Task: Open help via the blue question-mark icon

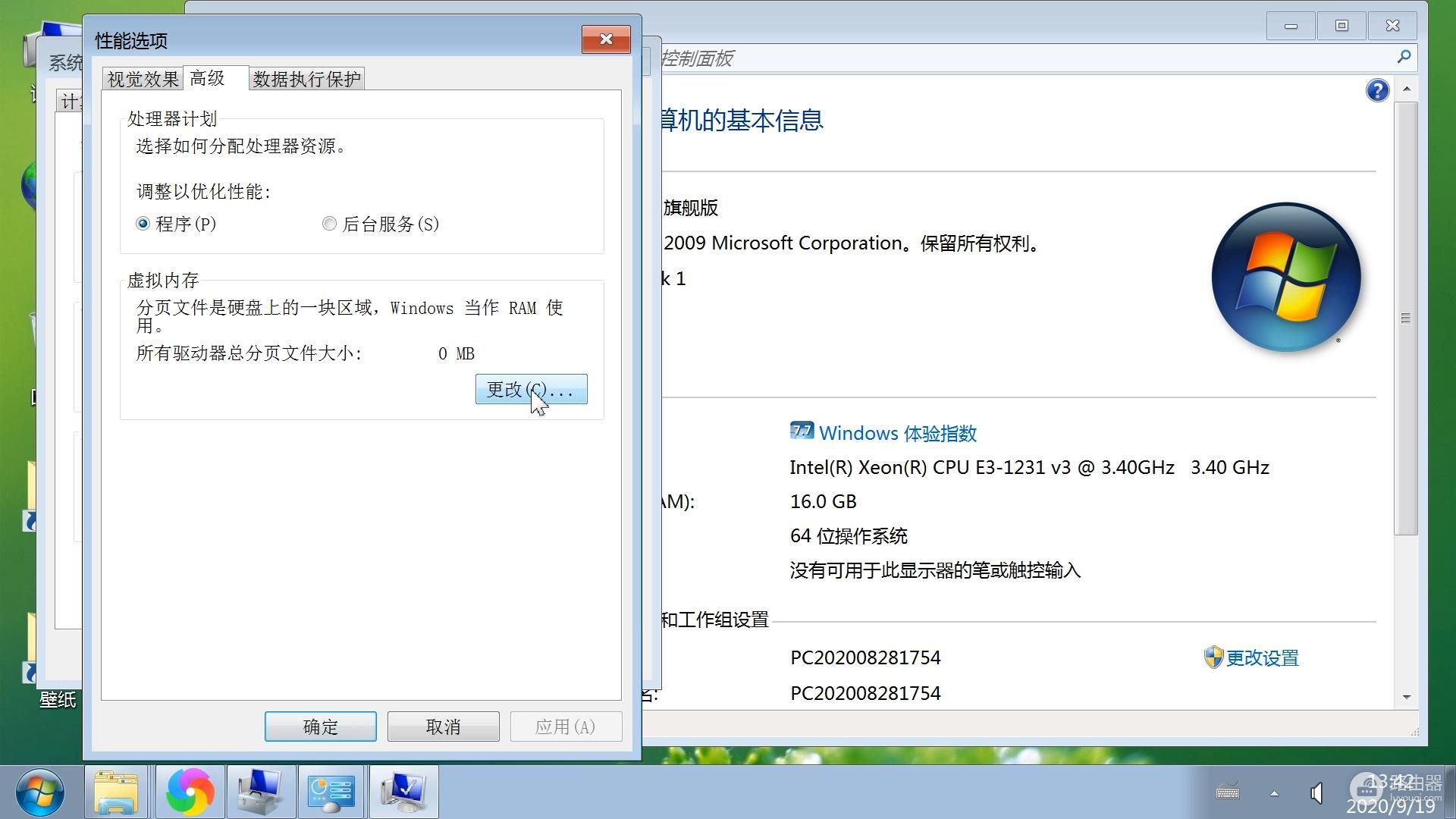Action: (x=1377, y=91)
